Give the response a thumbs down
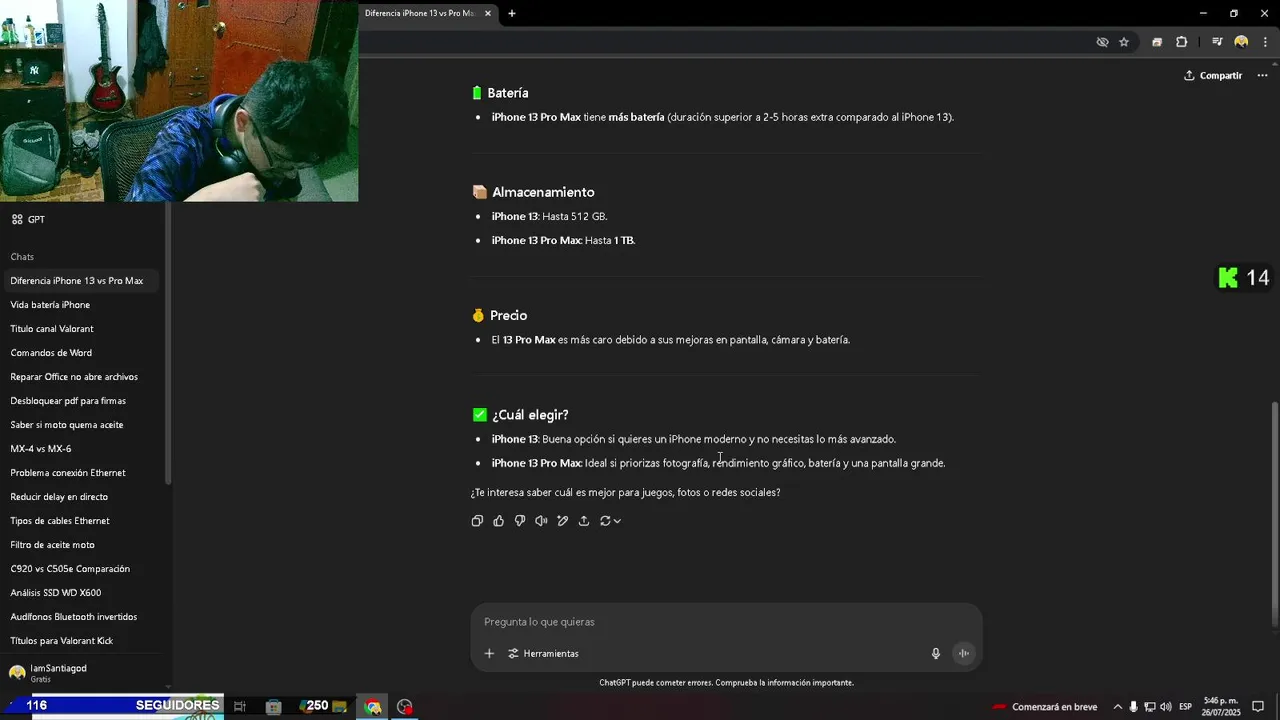Screen dimensions: 1280x720 (520, 521)
